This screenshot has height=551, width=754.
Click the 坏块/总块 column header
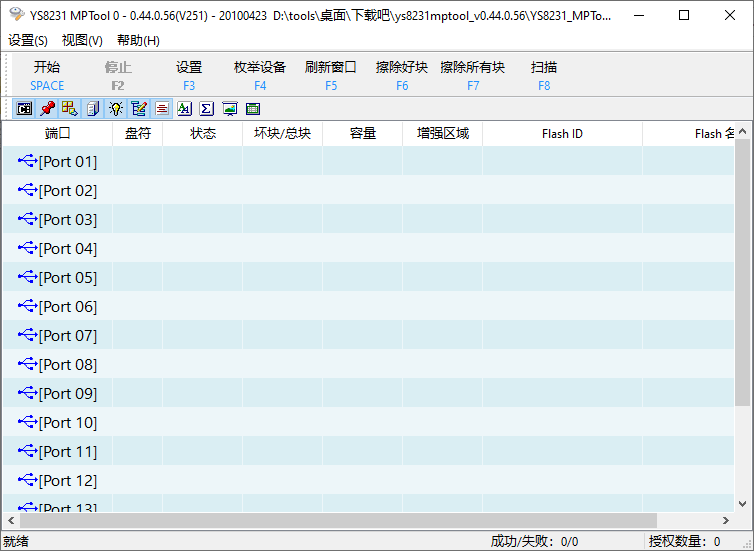pyautogui.click(x=283, y=134)
